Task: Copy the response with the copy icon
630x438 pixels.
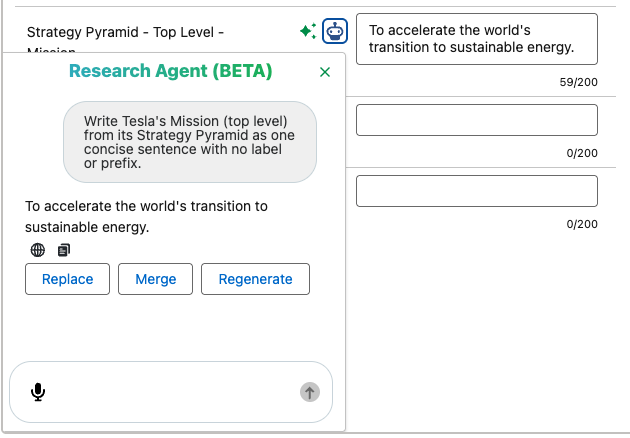Action: pos(64,250)
